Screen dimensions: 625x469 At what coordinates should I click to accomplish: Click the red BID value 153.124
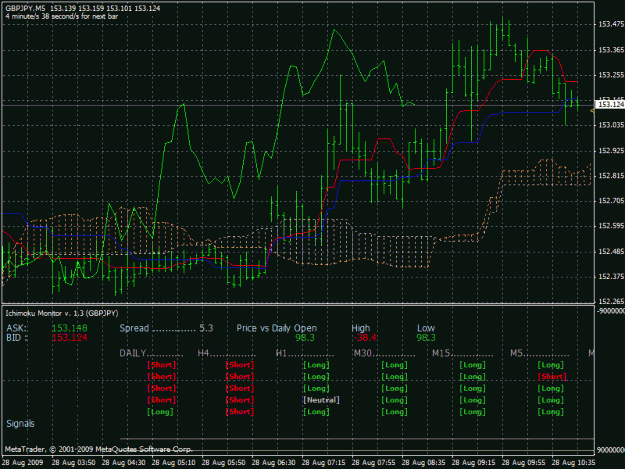(69, 338)
